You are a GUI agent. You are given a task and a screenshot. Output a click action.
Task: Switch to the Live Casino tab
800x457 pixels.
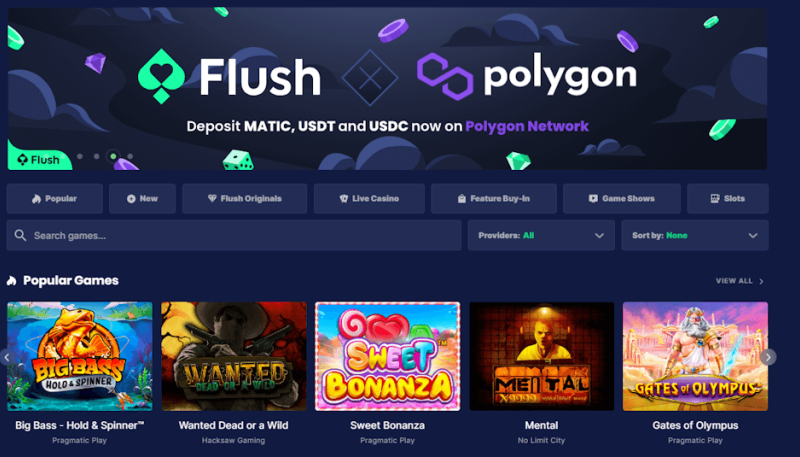pyautogui.click(x=369, y=198)
